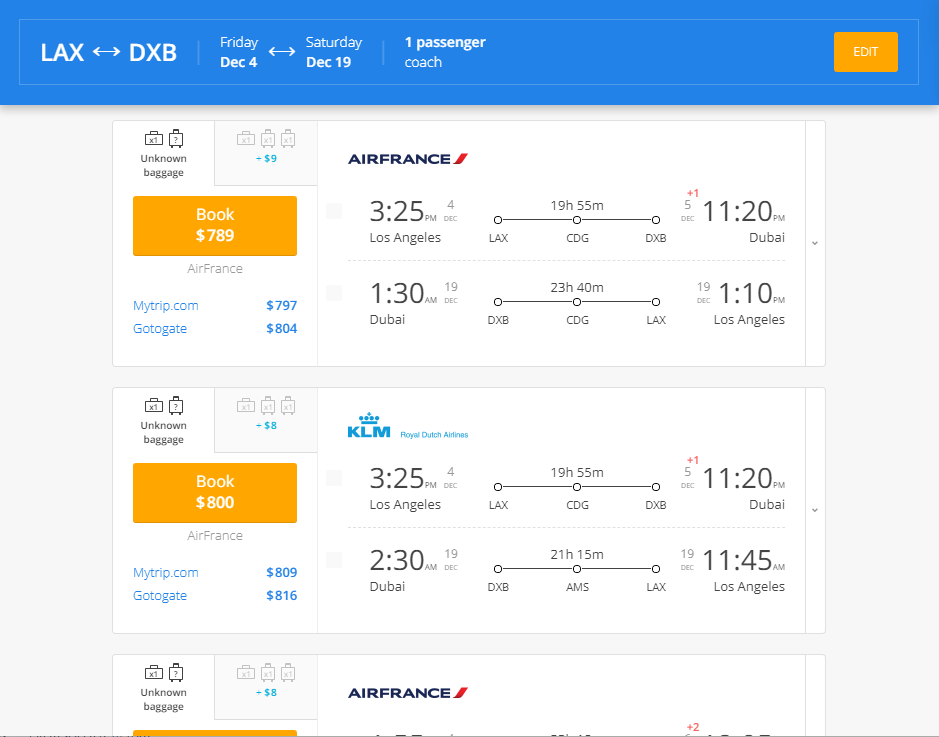The image size is (939, 737).
Task: Tick the checkbox beside the 1:30 AM Dubai return
Action: [x=334, y=293]
